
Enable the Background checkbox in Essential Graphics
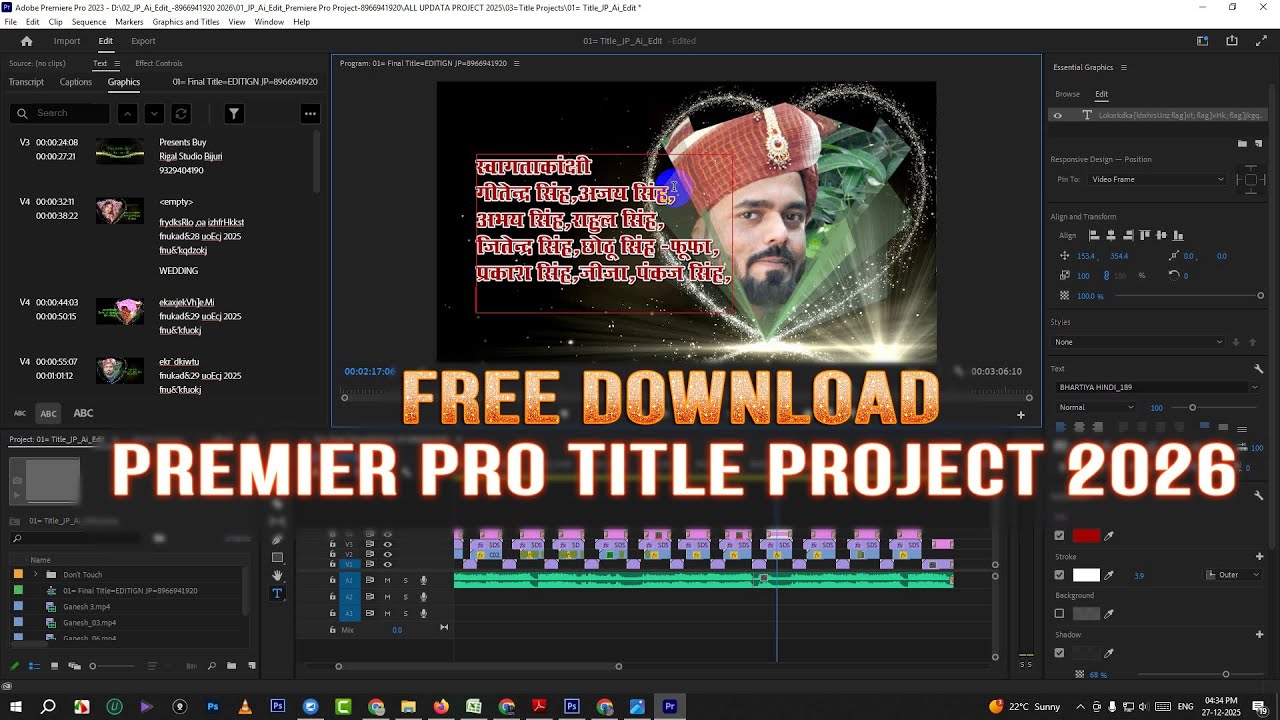1059,613
